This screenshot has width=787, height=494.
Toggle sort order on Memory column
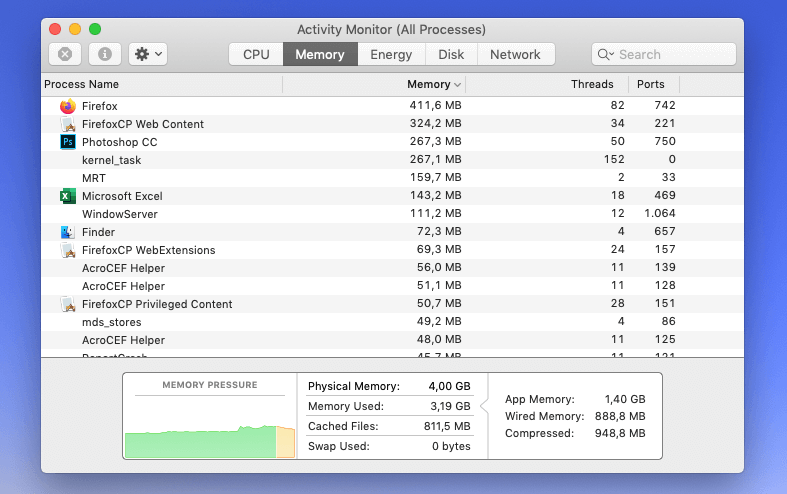coord(434,84)
